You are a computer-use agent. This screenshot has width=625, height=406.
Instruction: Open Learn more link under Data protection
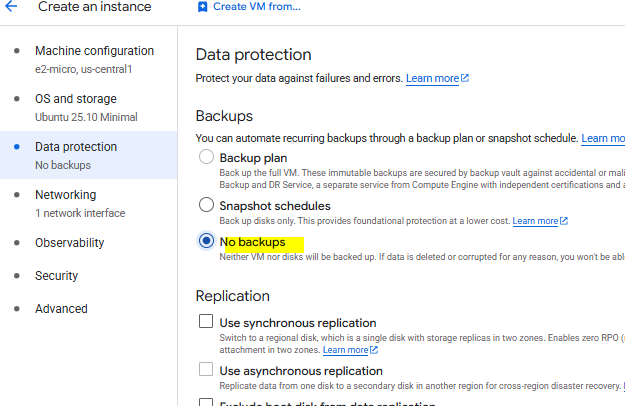tap(432, 79)
